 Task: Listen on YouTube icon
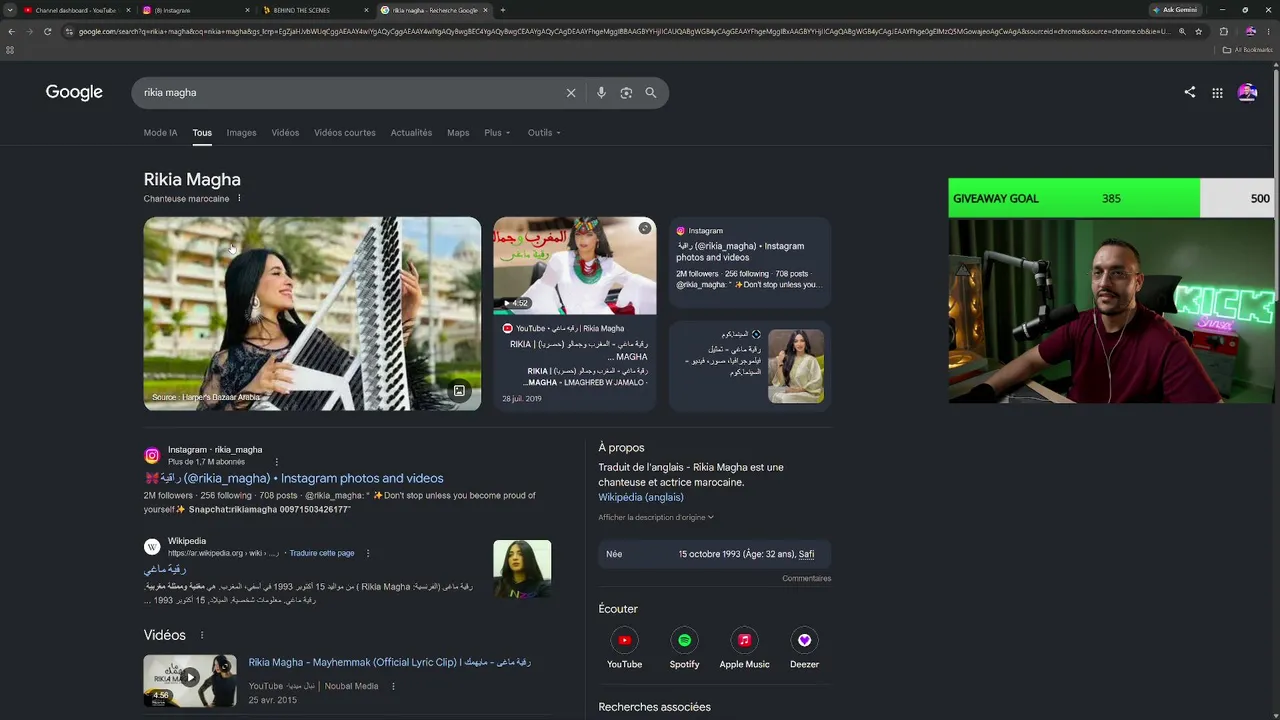tap(624, 640)
